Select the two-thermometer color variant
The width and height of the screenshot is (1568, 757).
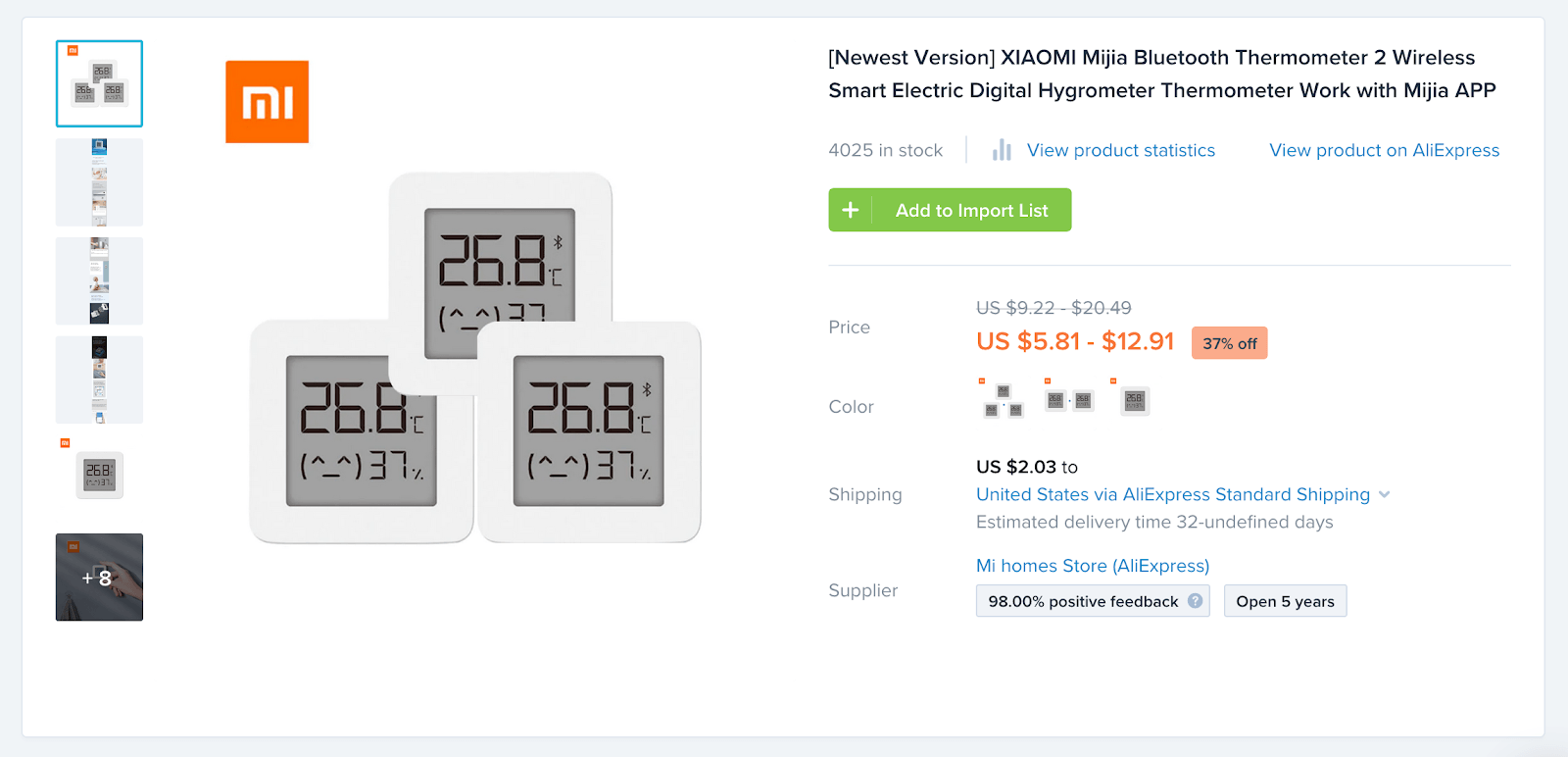click(x=1068, y=400)
